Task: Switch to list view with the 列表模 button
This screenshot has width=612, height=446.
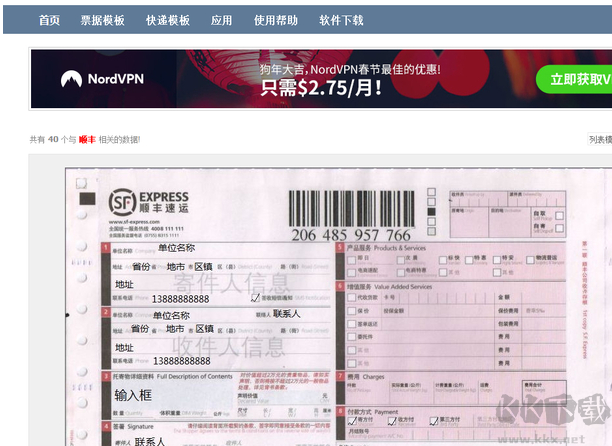Action: (600, 139)
